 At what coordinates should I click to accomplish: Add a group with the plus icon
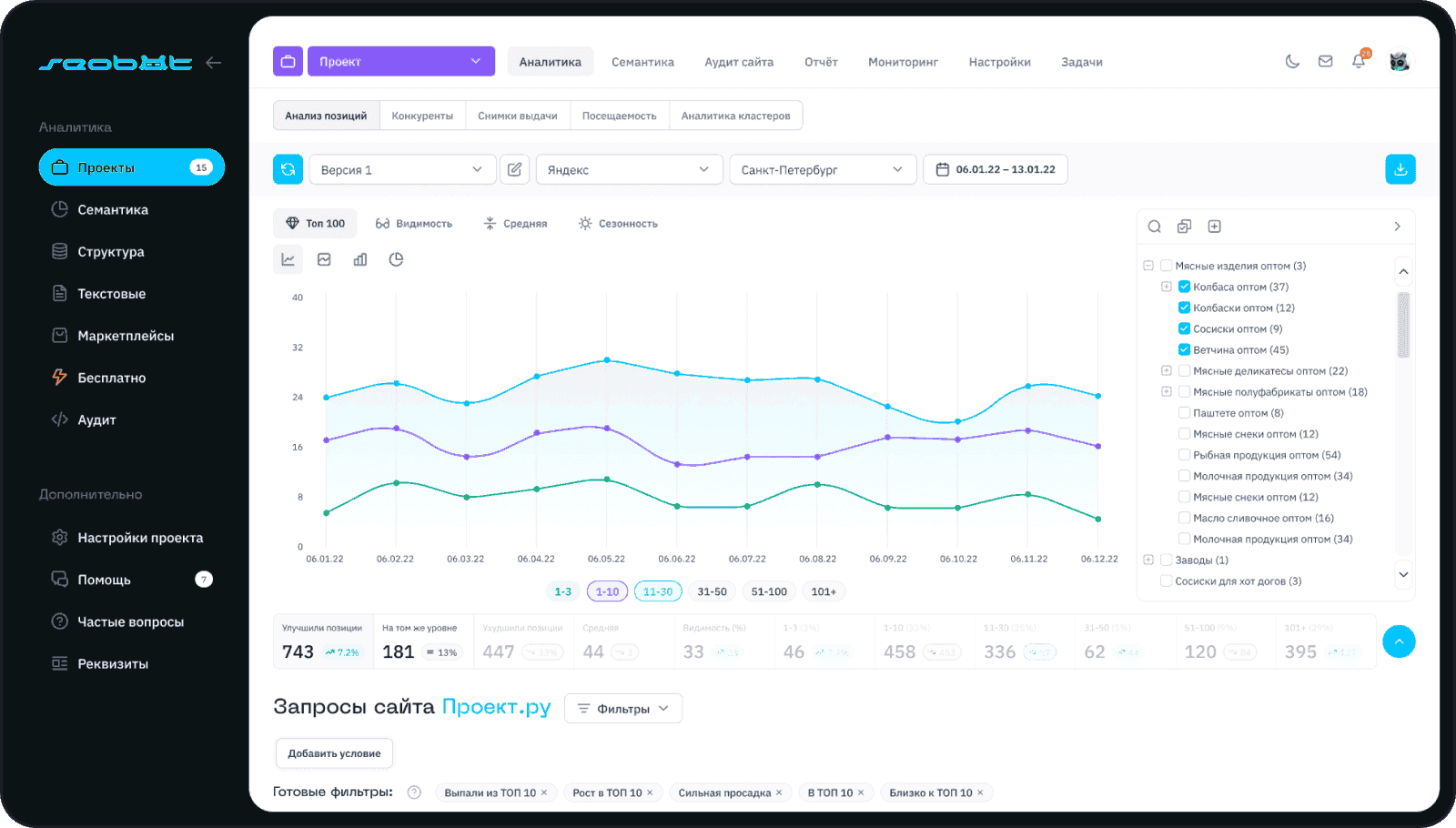coord(1214,227)
